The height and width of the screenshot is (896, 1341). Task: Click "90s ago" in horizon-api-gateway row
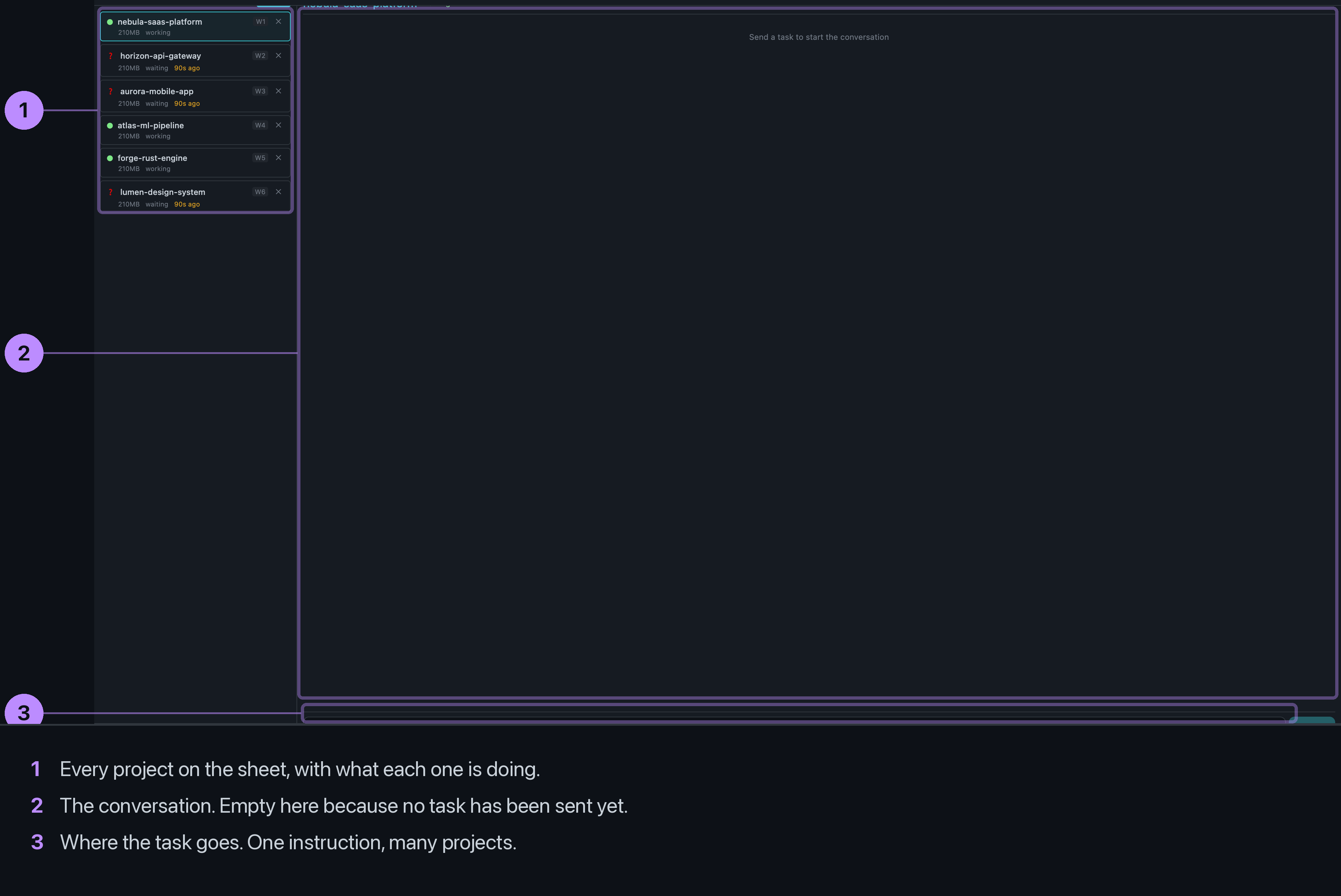pos(187,68)
